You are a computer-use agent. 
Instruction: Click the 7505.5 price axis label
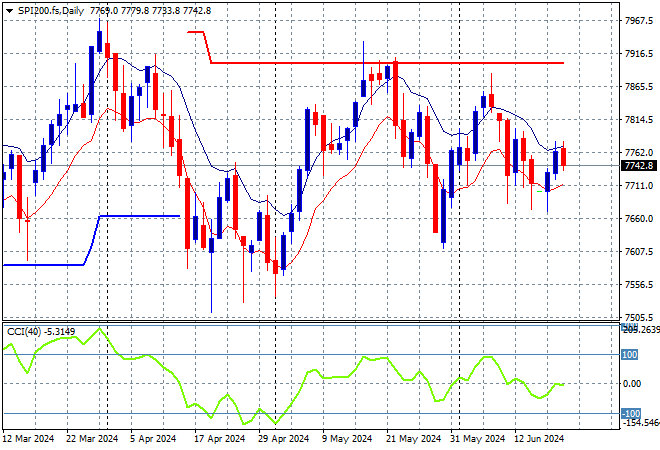639,317
